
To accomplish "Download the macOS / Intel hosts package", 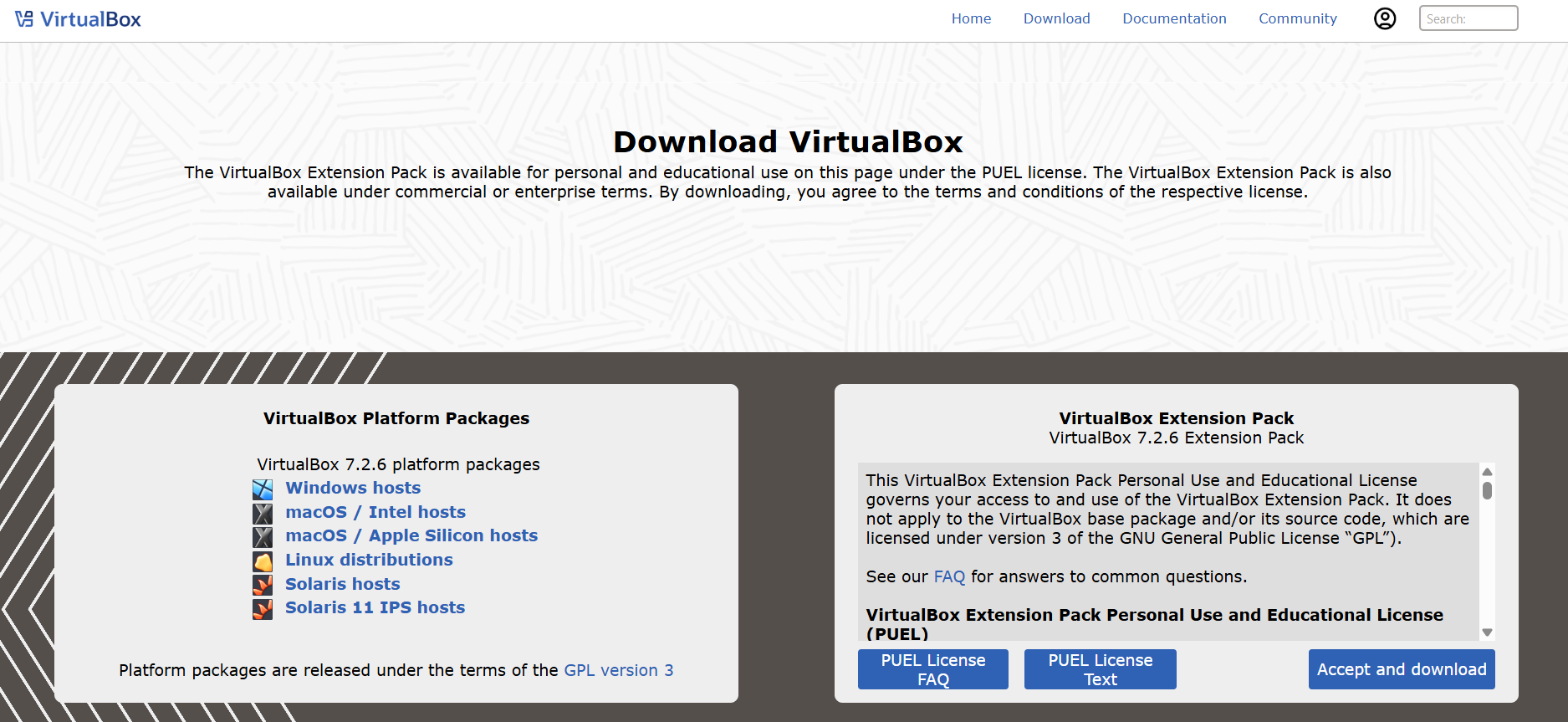I will click(375, 512).
